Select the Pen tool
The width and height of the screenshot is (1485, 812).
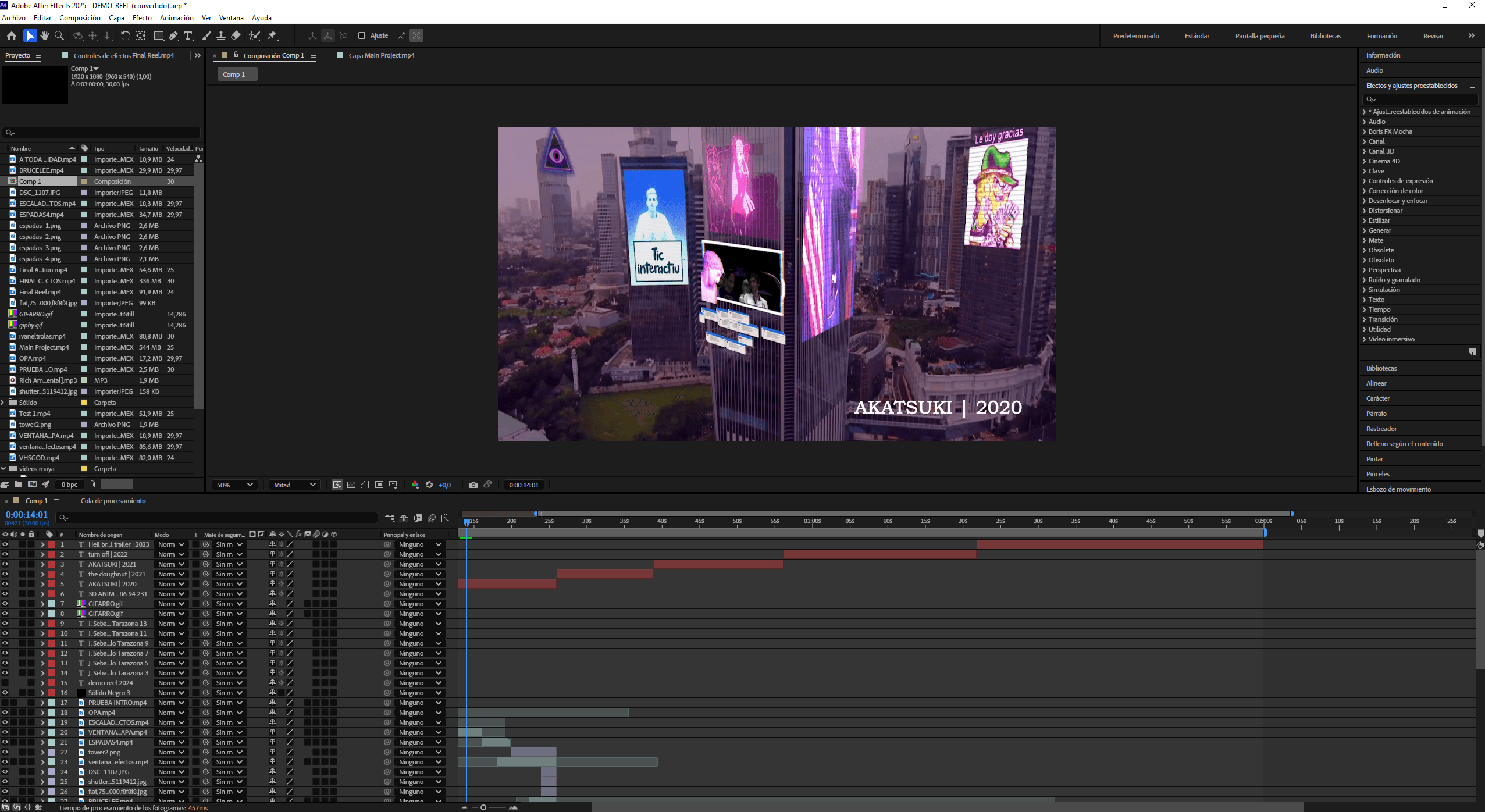173,36
